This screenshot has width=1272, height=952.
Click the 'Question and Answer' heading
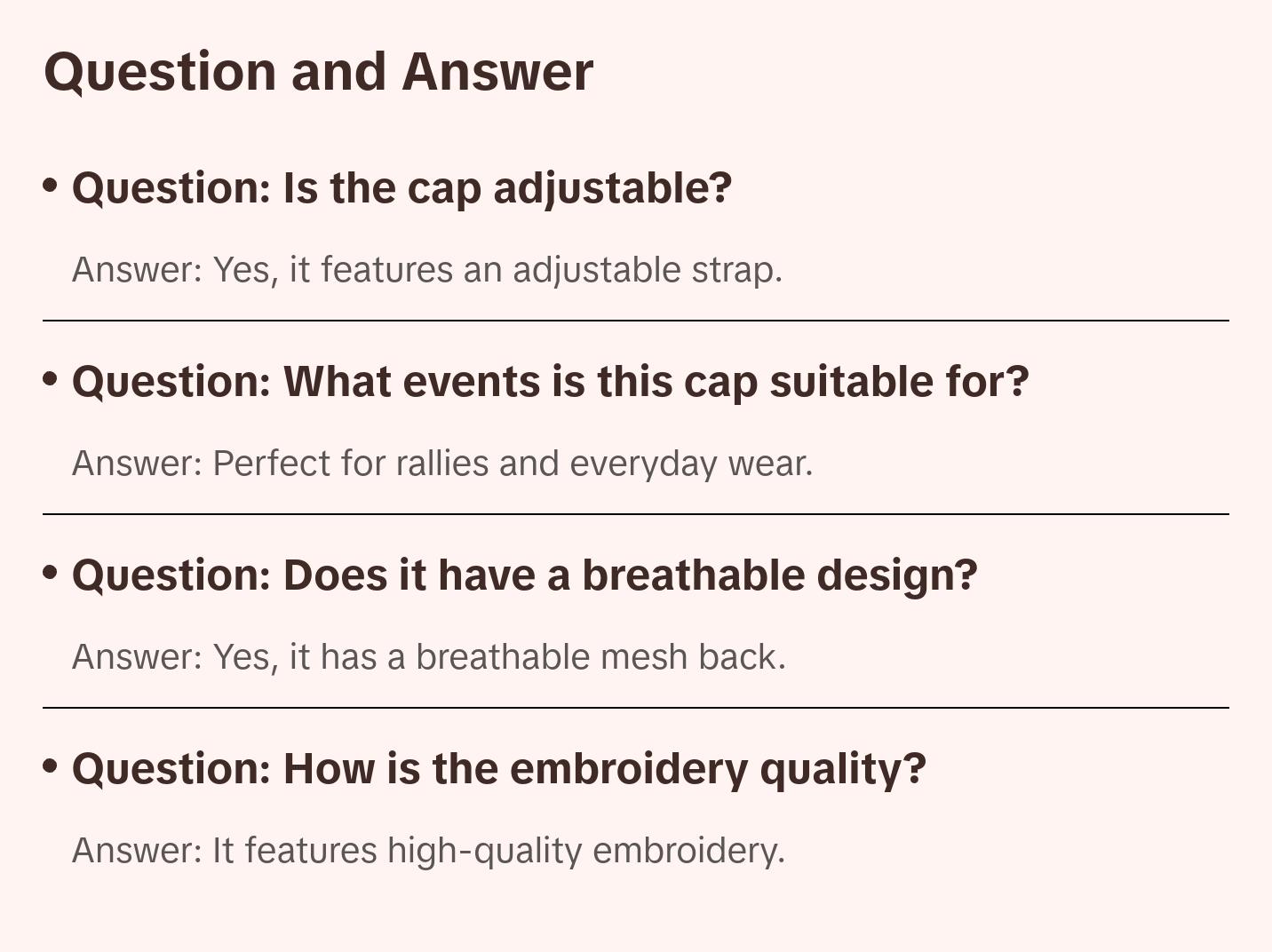pyautogui.click(x=318, y=72)
